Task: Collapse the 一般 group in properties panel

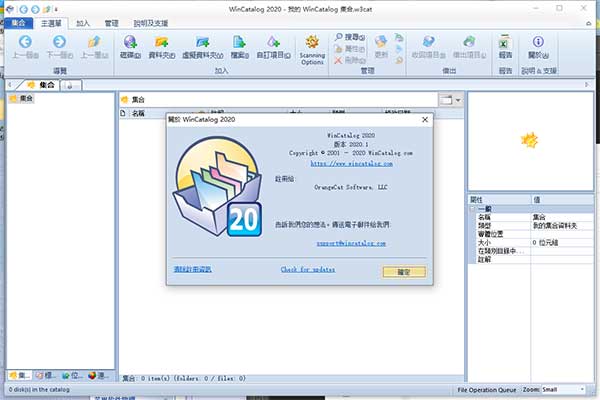Action: (473, 209)
